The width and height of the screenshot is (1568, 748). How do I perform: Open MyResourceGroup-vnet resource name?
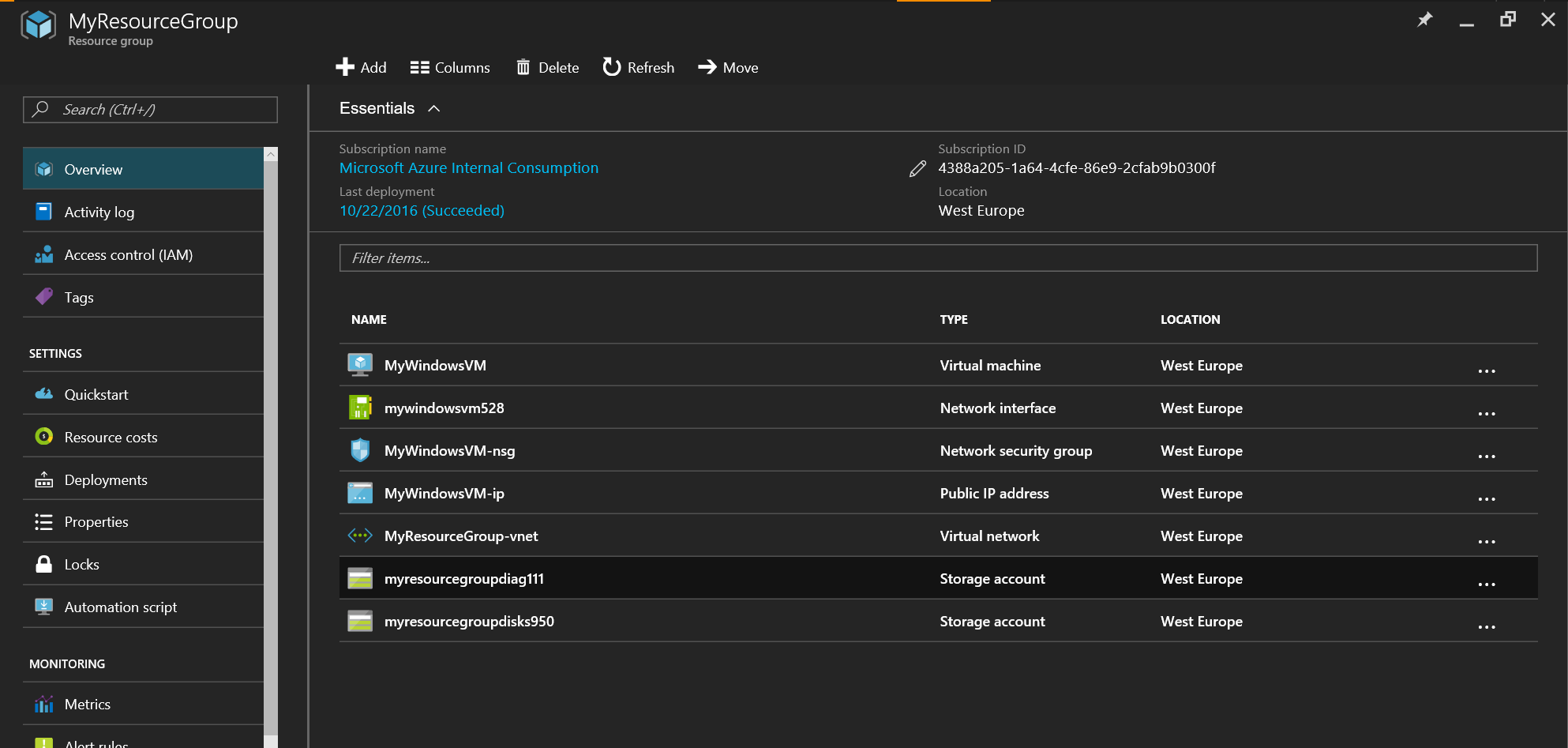click(x=461, y=536)
